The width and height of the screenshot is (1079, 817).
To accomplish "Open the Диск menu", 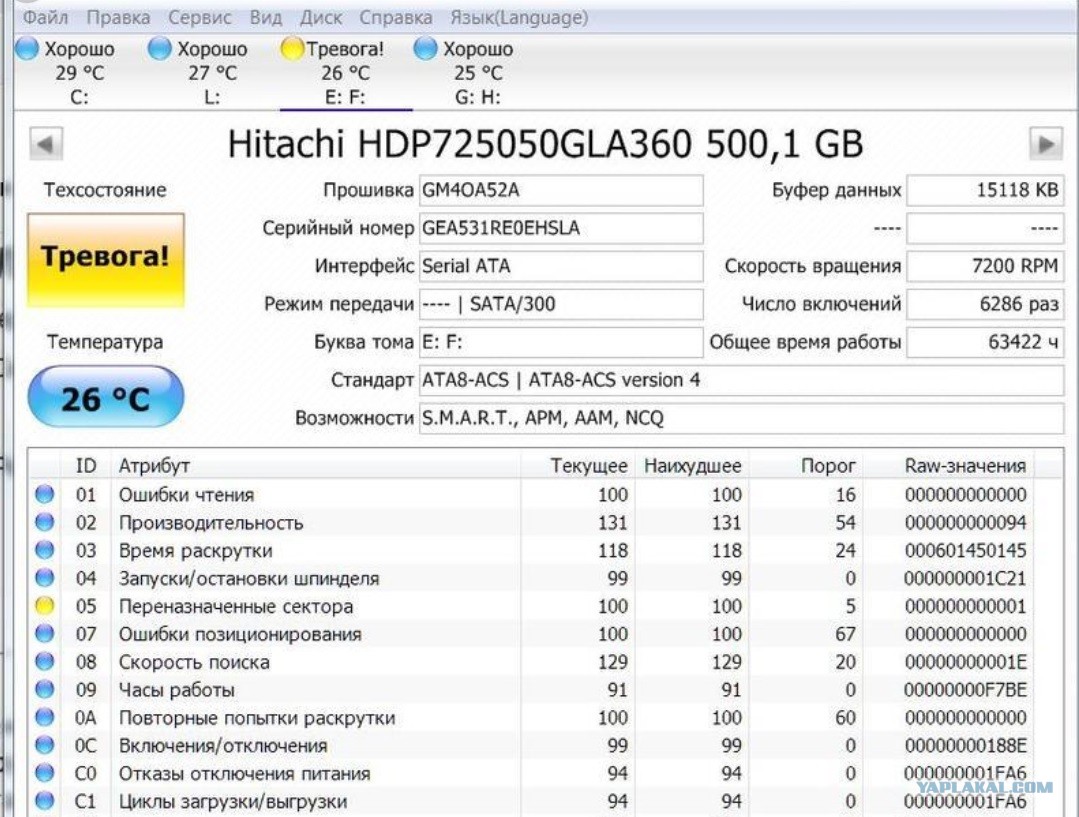I will tap(321, 17).
